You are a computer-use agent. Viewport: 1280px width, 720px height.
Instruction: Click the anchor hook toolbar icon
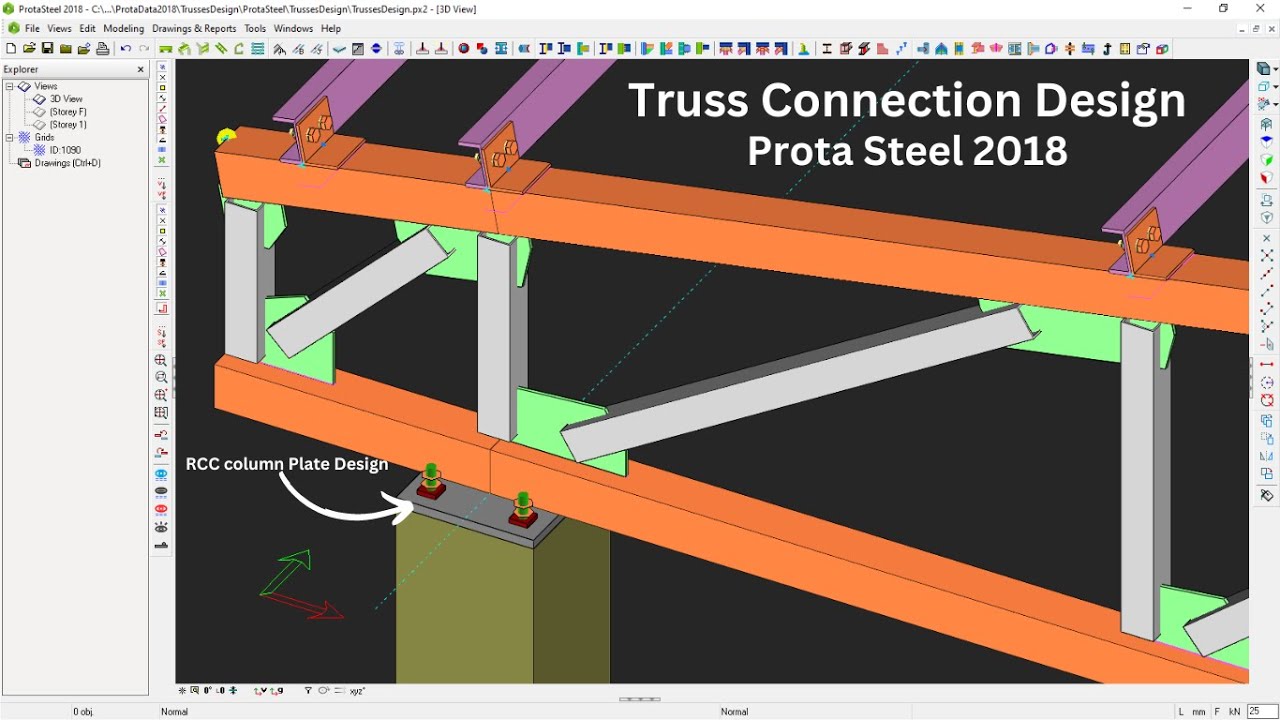(1107, 49)
